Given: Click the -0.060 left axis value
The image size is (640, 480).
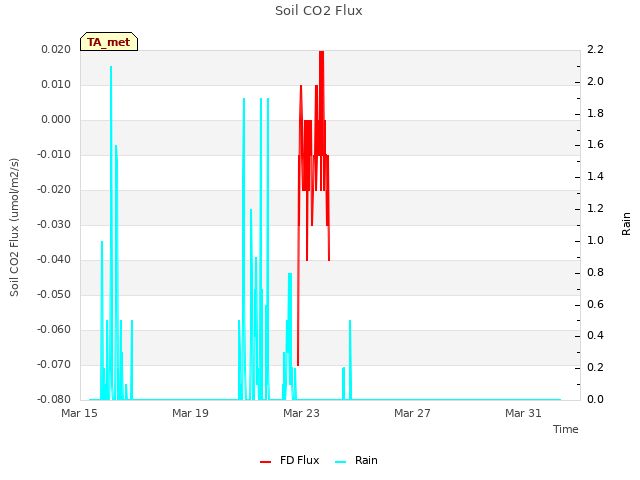Looking at the screenshot, I should coord(54,329).
